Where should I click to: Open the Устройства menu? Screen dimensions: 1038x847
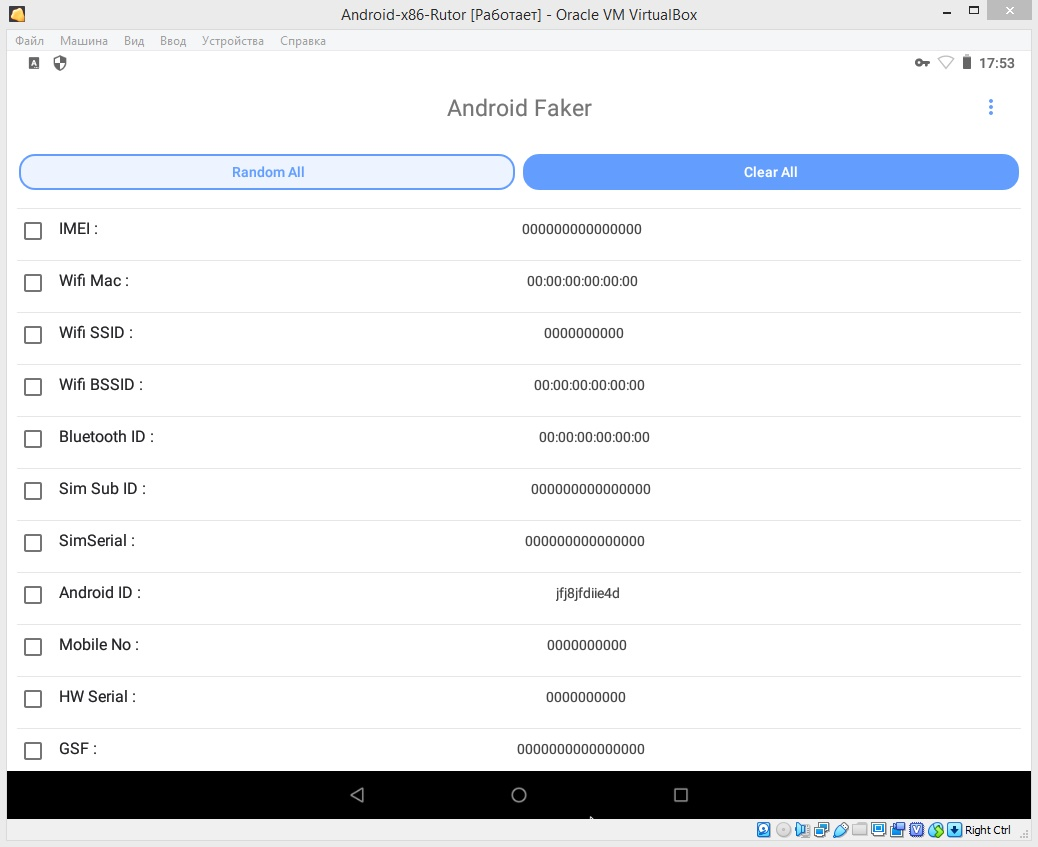233,41
